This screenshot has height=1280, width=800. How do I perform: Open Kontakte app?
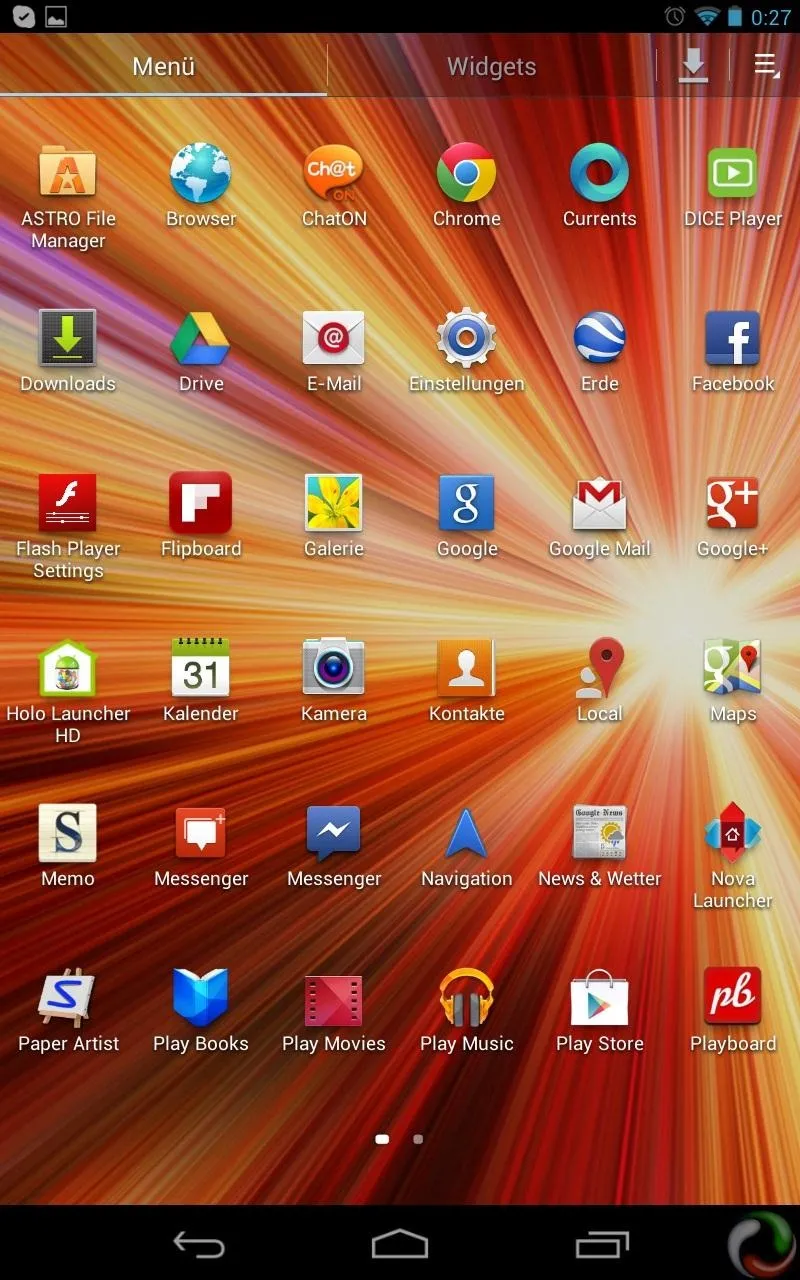point(467,680)
